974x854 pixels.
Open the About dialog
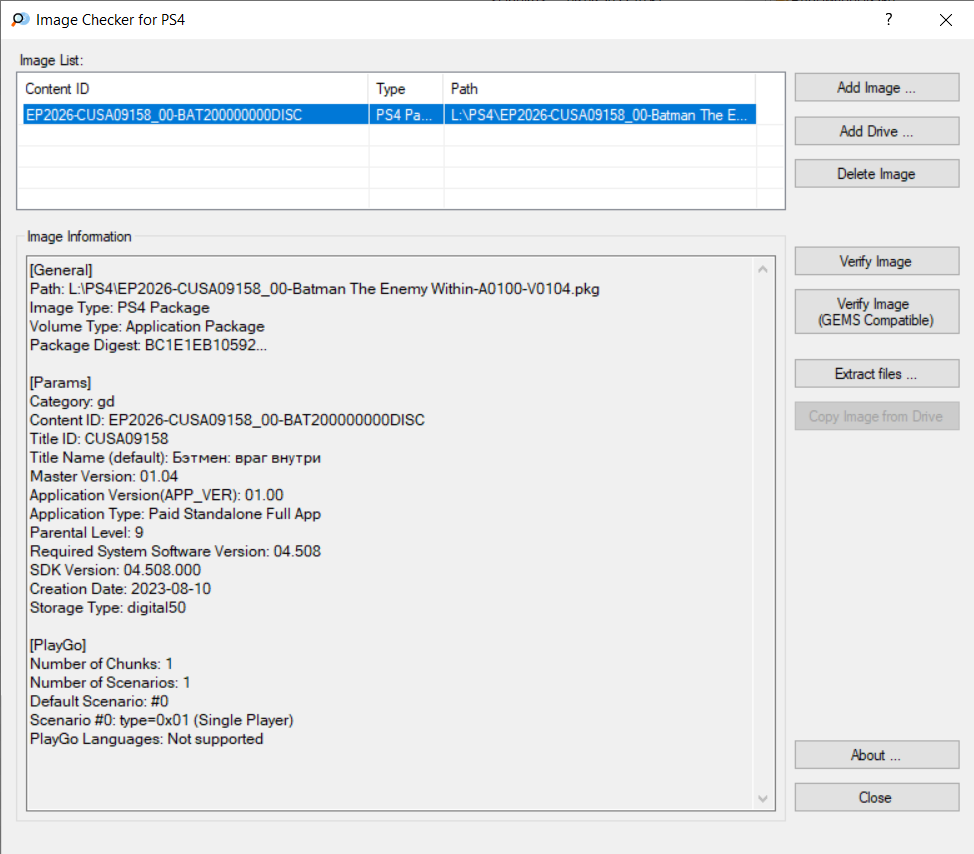[x=876, y=755]
